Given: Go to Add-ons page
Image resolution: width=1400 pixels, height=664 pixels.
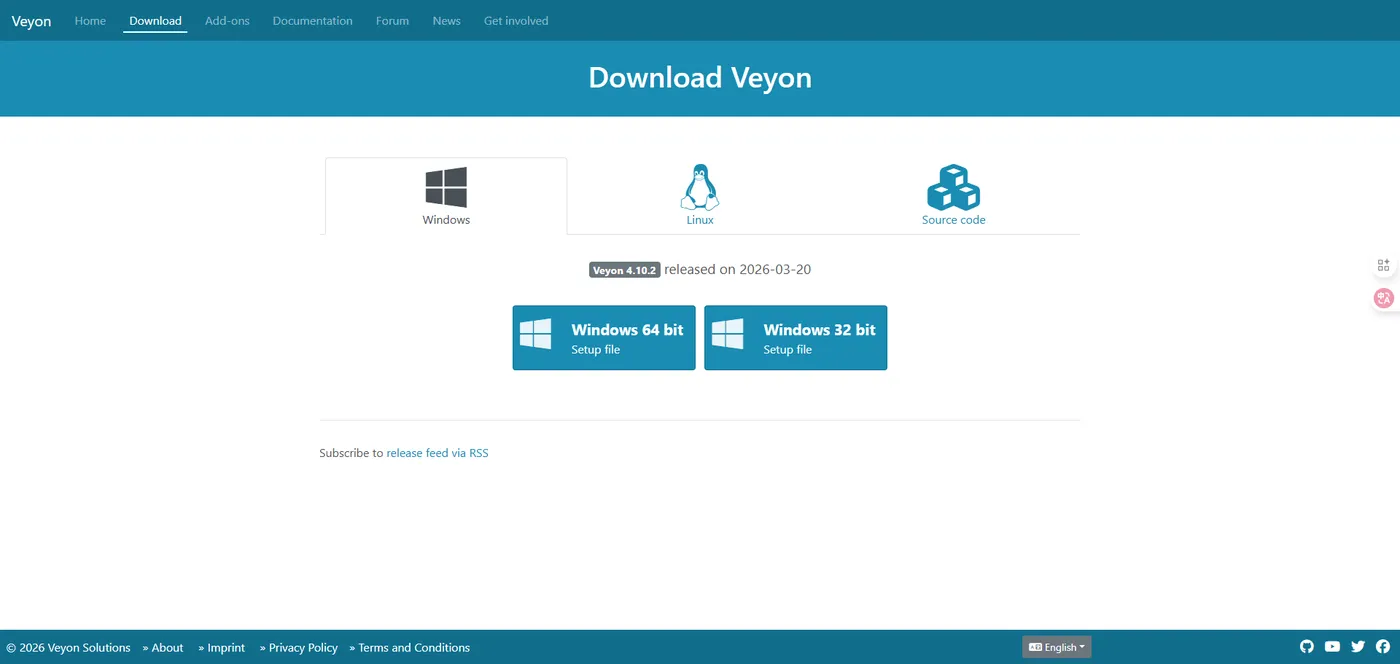Looking at the screenshot, I should pos(227,21).
